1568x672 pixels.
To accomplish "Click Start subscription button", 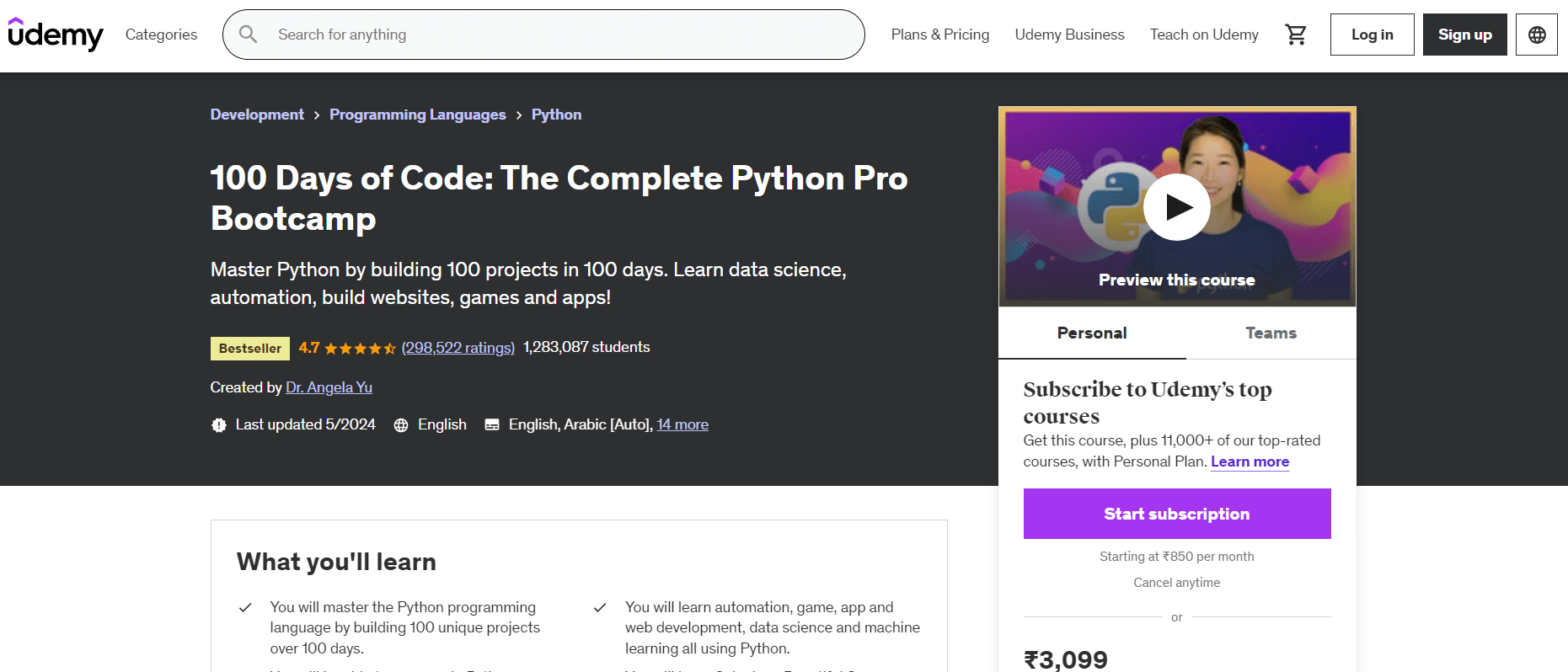I will (x=1177, y=514).
